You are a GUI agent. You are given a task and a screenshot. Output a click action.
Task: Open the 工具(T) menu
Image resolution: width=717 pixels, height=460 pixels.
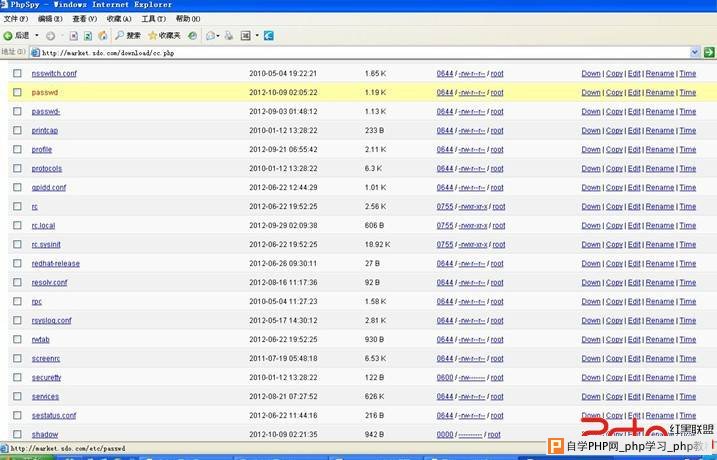coord(154,19)
